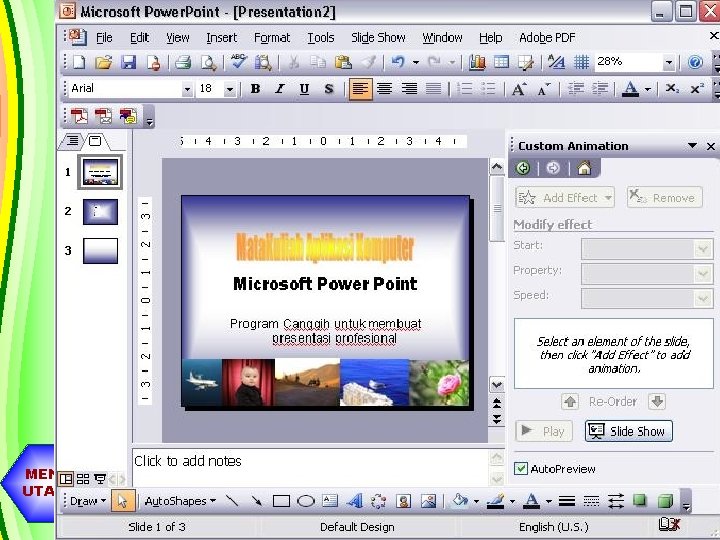Screen dimensions: 720x540
Task: Click the Add Effect button
Action: [565, 197]
